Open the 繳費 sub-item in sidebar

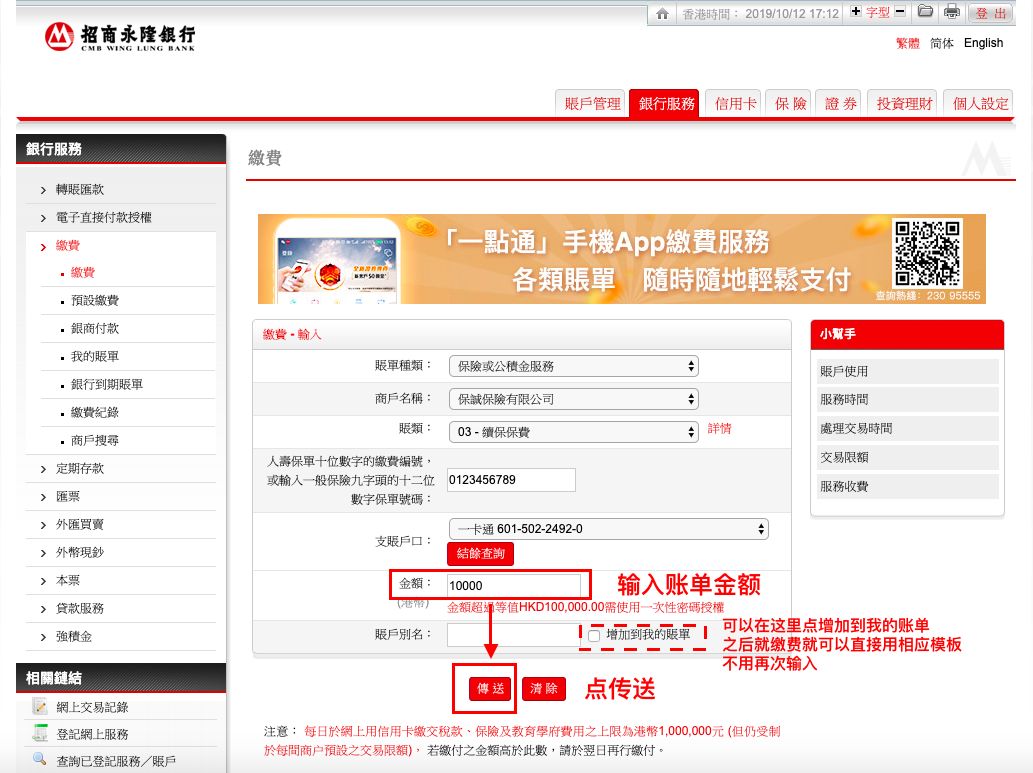click(82, 272)
